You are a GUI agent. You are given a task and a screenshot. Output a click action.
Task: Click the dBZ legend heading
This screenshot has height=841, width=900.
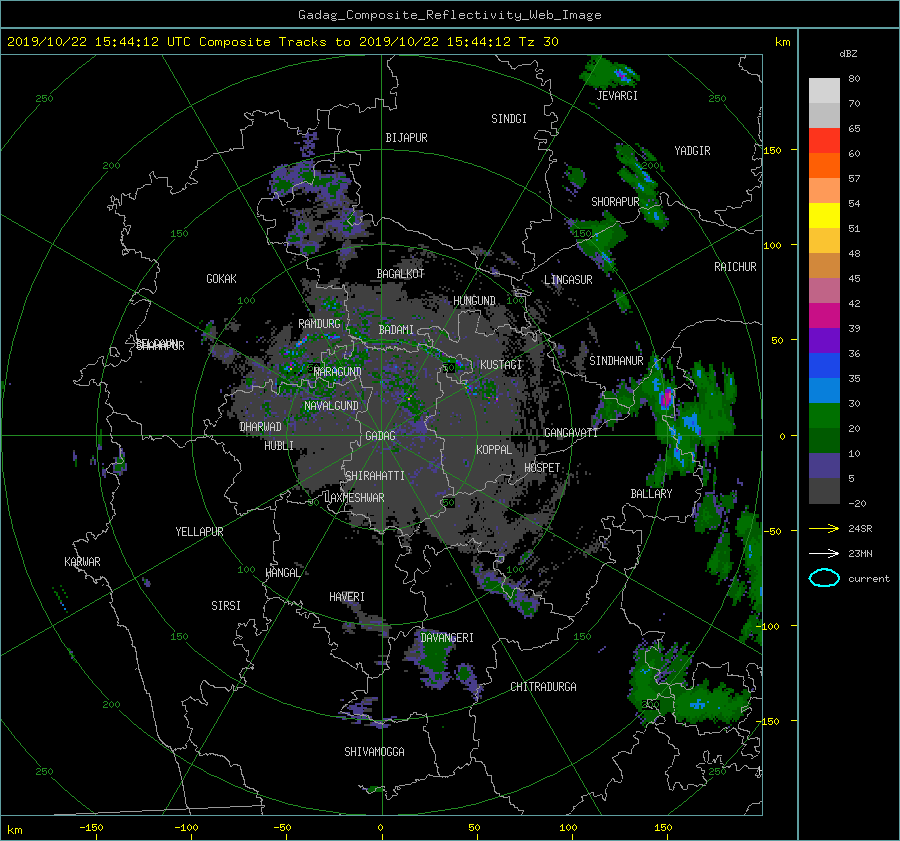coord(848,53)
